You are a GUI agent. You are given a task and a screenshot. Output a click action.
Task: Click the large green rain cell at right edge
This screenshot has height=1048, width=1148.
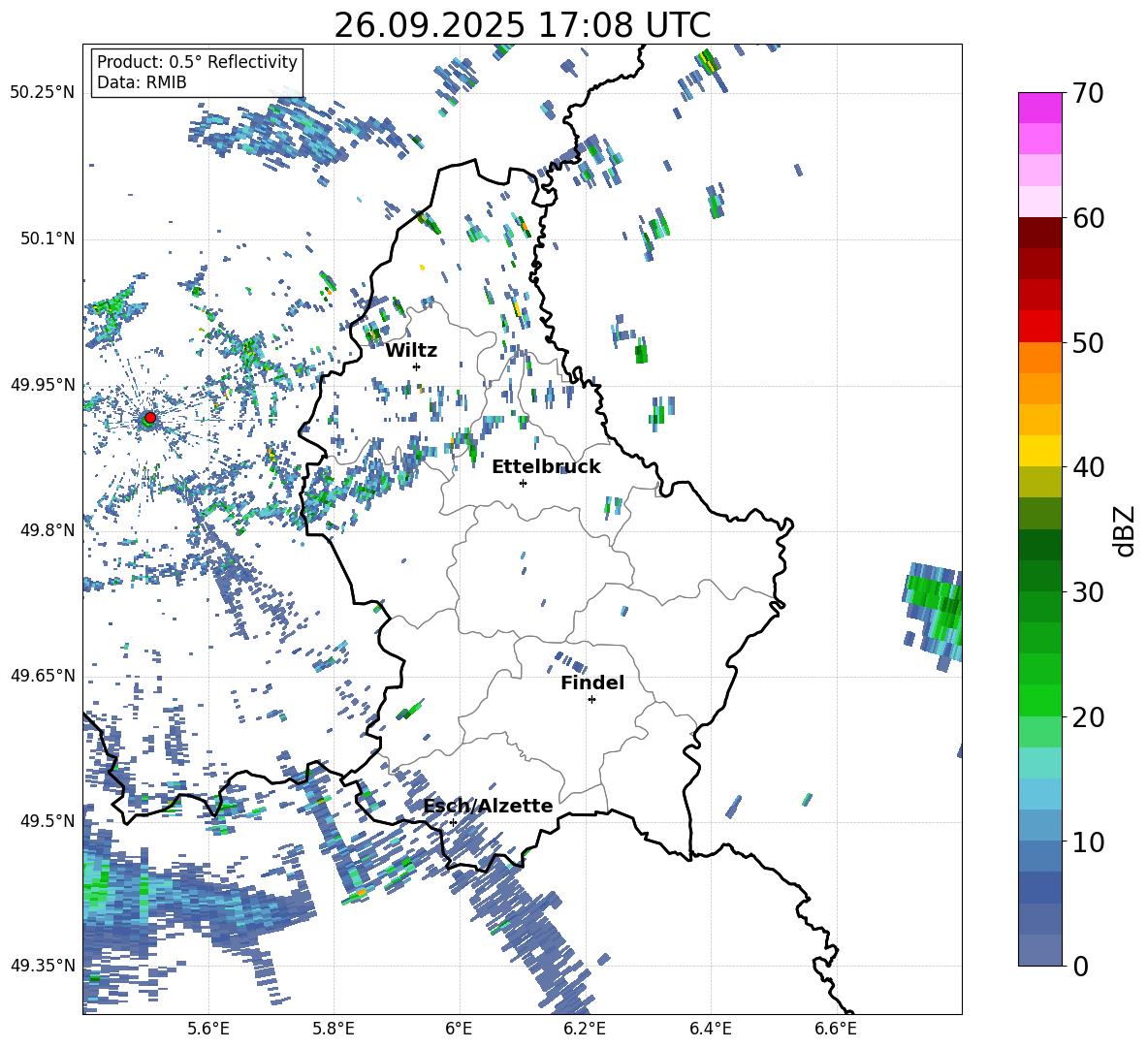(x=936, y=606)
